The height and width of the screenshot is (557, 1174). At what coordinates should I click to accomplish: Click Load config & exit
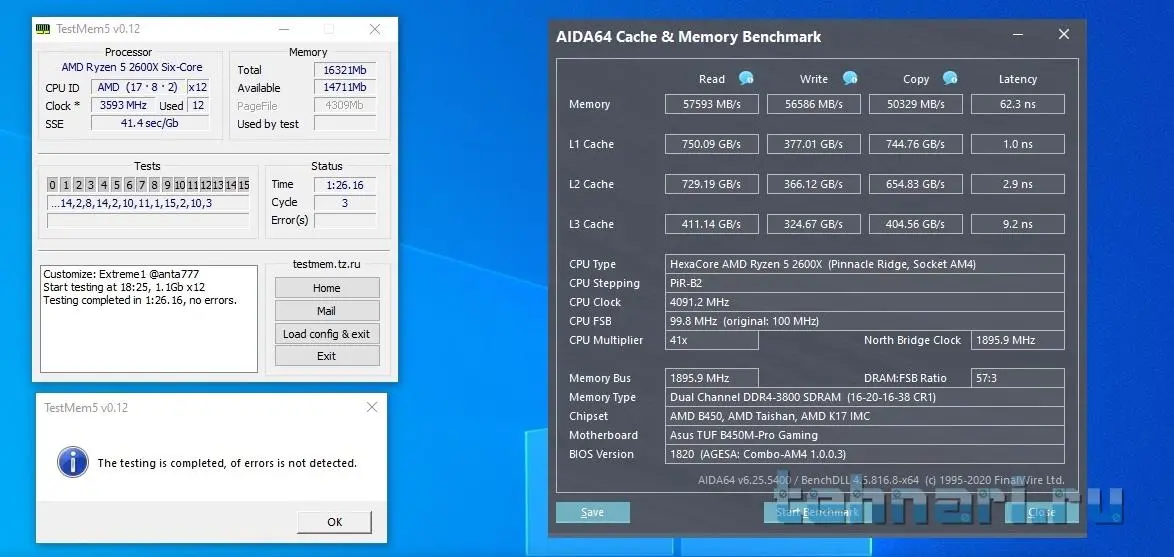pyautogui.click(x=326, y=334)
